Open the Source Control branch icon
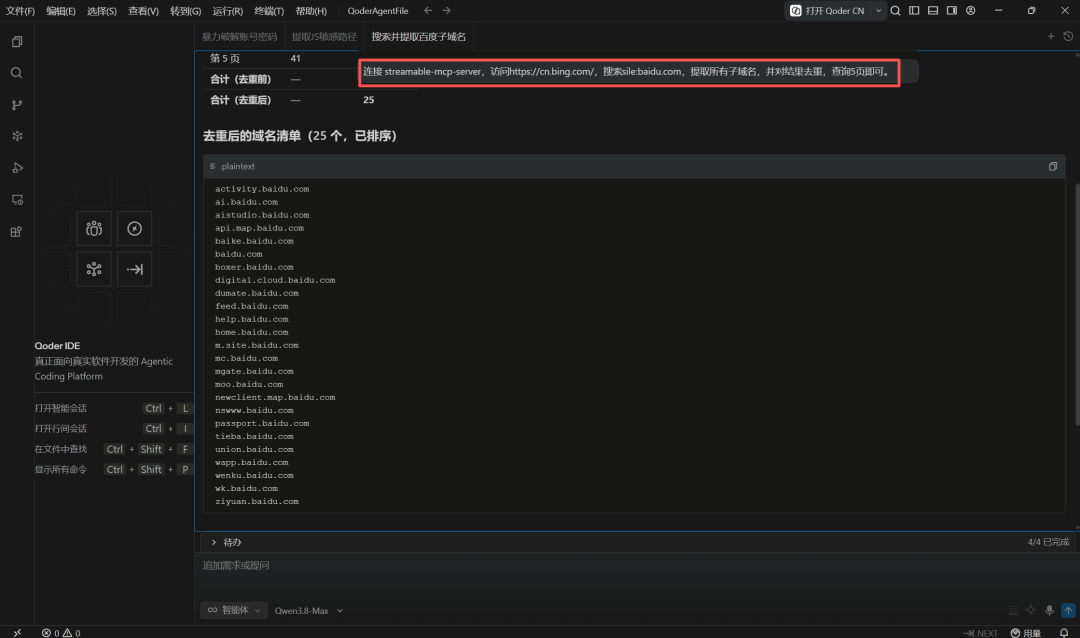The height and width of the screenshot is (638, 1080). (17, 105)
